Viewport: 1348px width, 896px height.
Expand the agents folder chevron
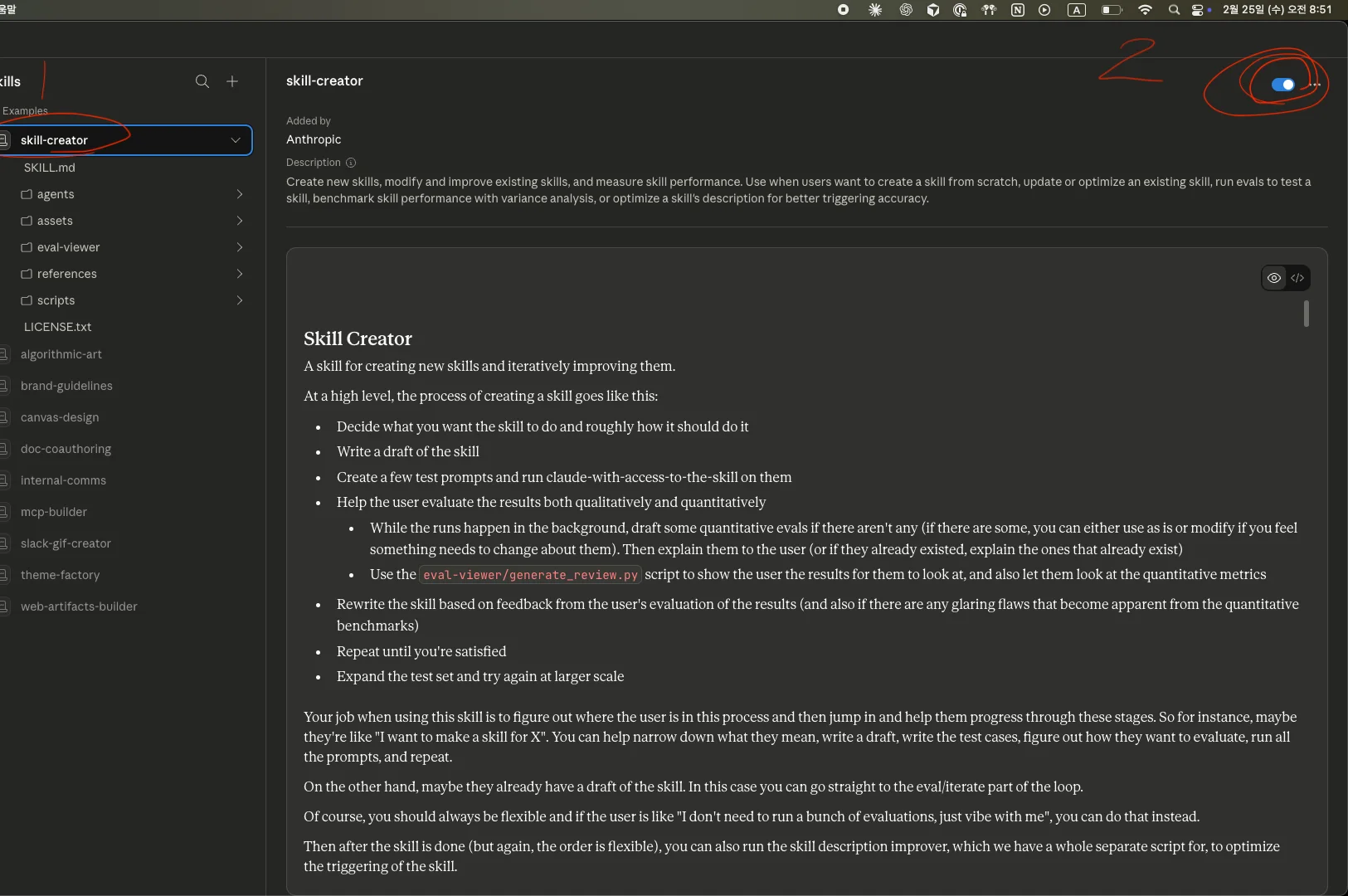pyautogui.click(x=240, y=194)
